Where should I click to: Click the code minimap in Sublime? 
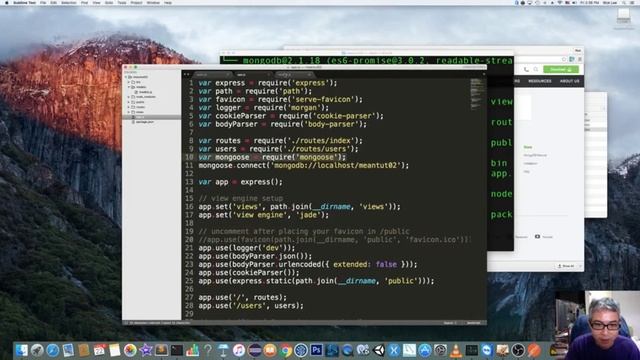(x=476, y=95)
